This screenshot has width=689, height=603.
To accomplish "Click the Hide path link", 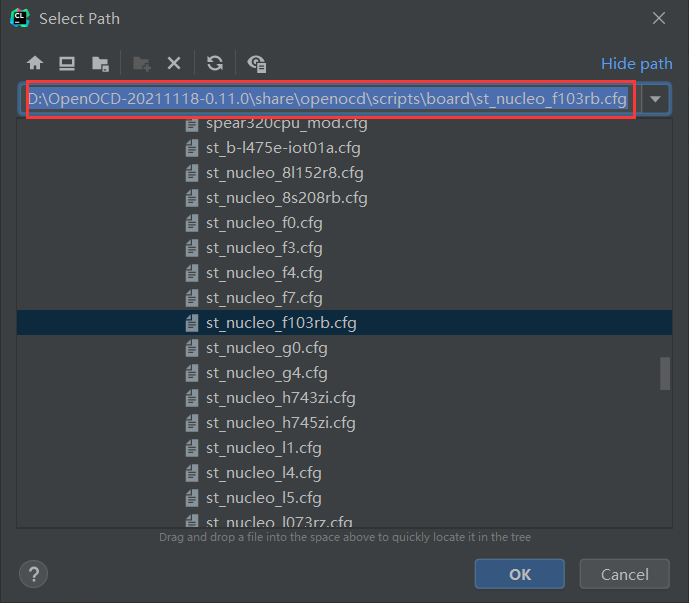I will (x=636, y=64).
